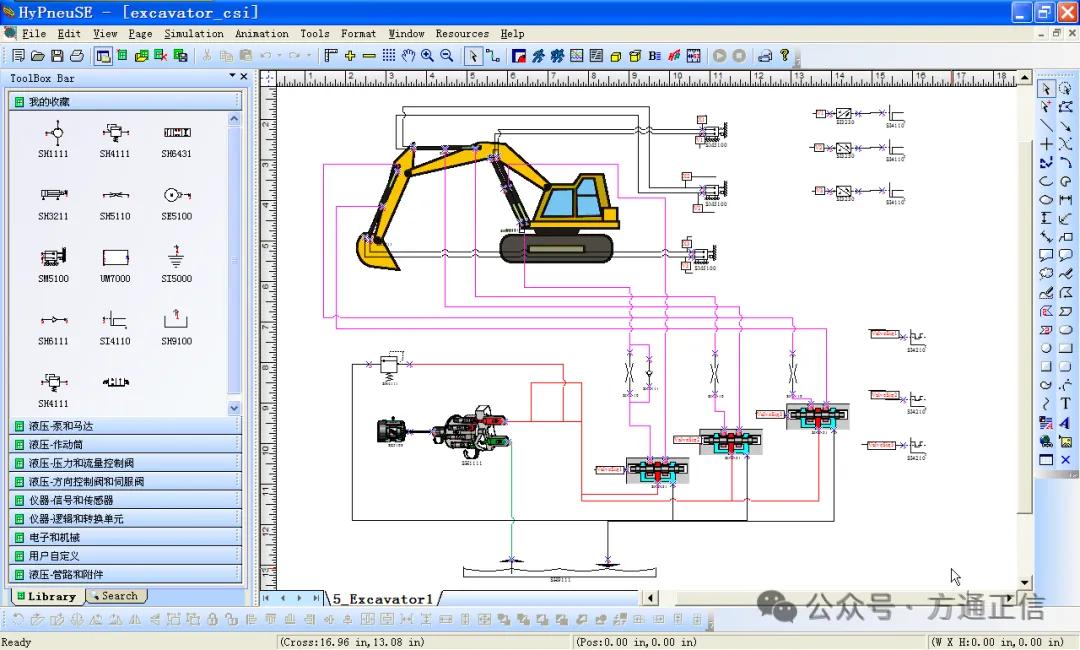Screen dimensions: 1080x650
Task: Select the excavator image on canvas
Action: tap(487, 205)
